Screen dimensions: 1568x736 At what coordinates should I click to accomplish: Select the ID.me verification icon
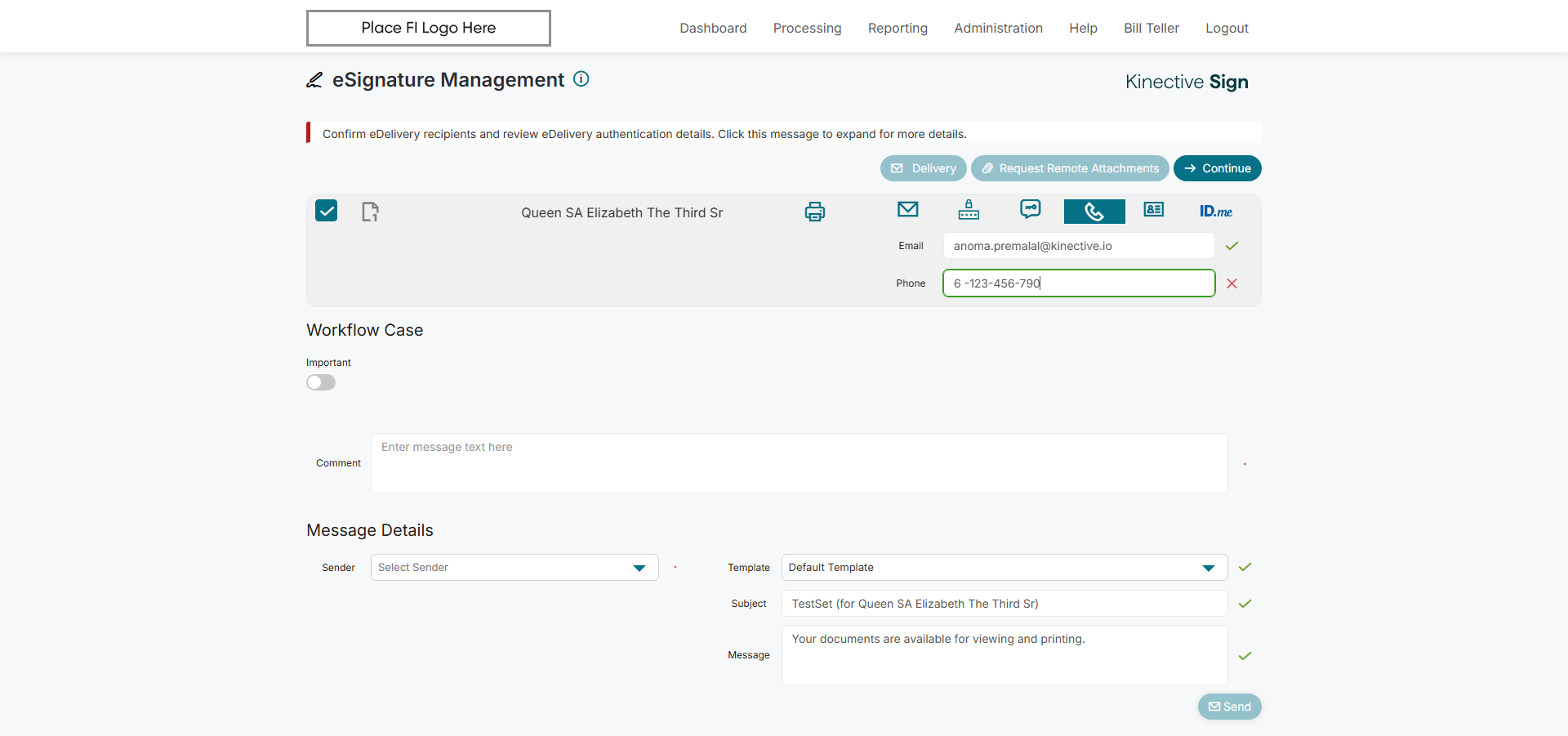coord(1216,212)
